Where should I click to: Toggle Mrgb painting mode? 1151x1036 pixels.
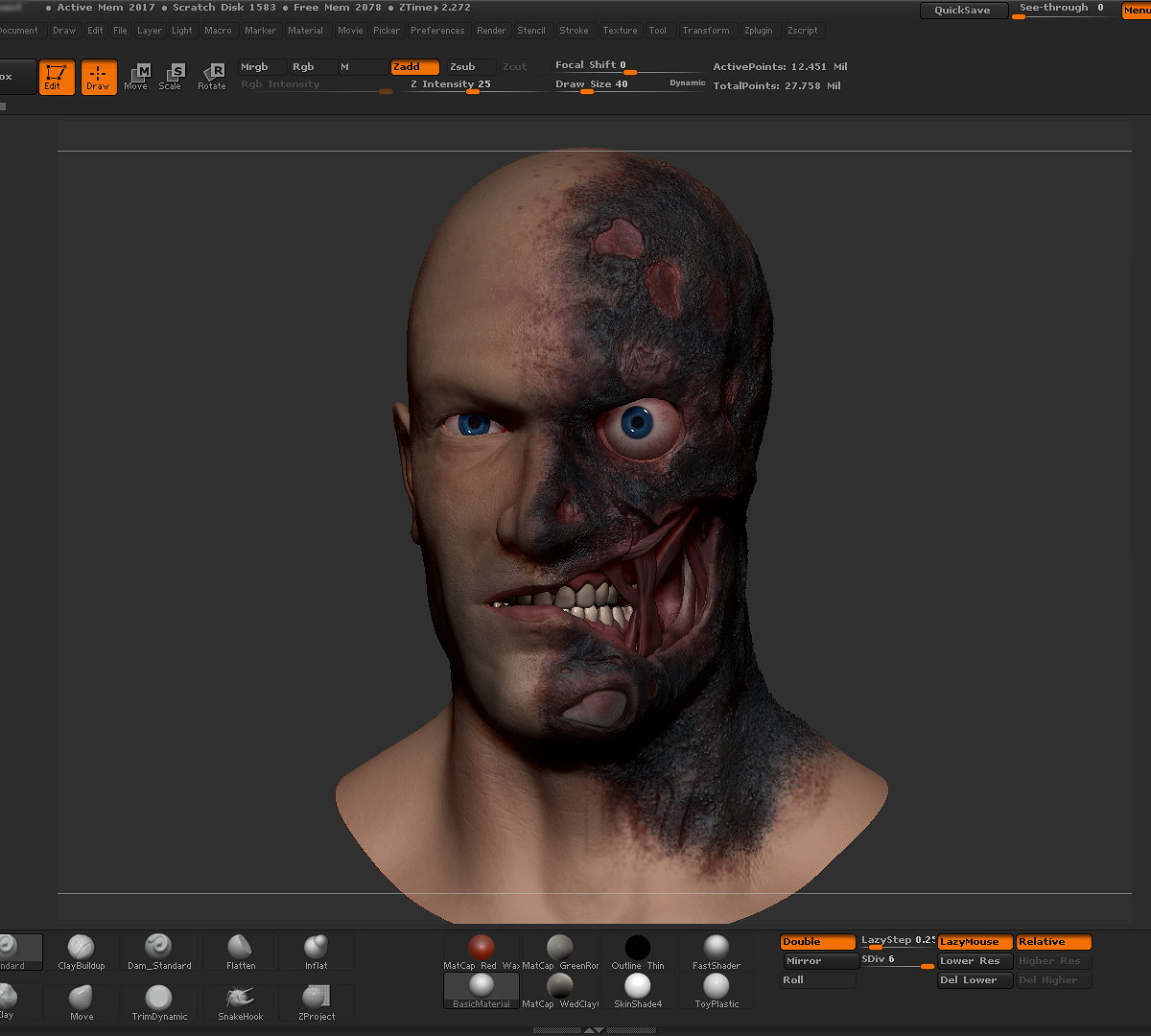[262, 67]
